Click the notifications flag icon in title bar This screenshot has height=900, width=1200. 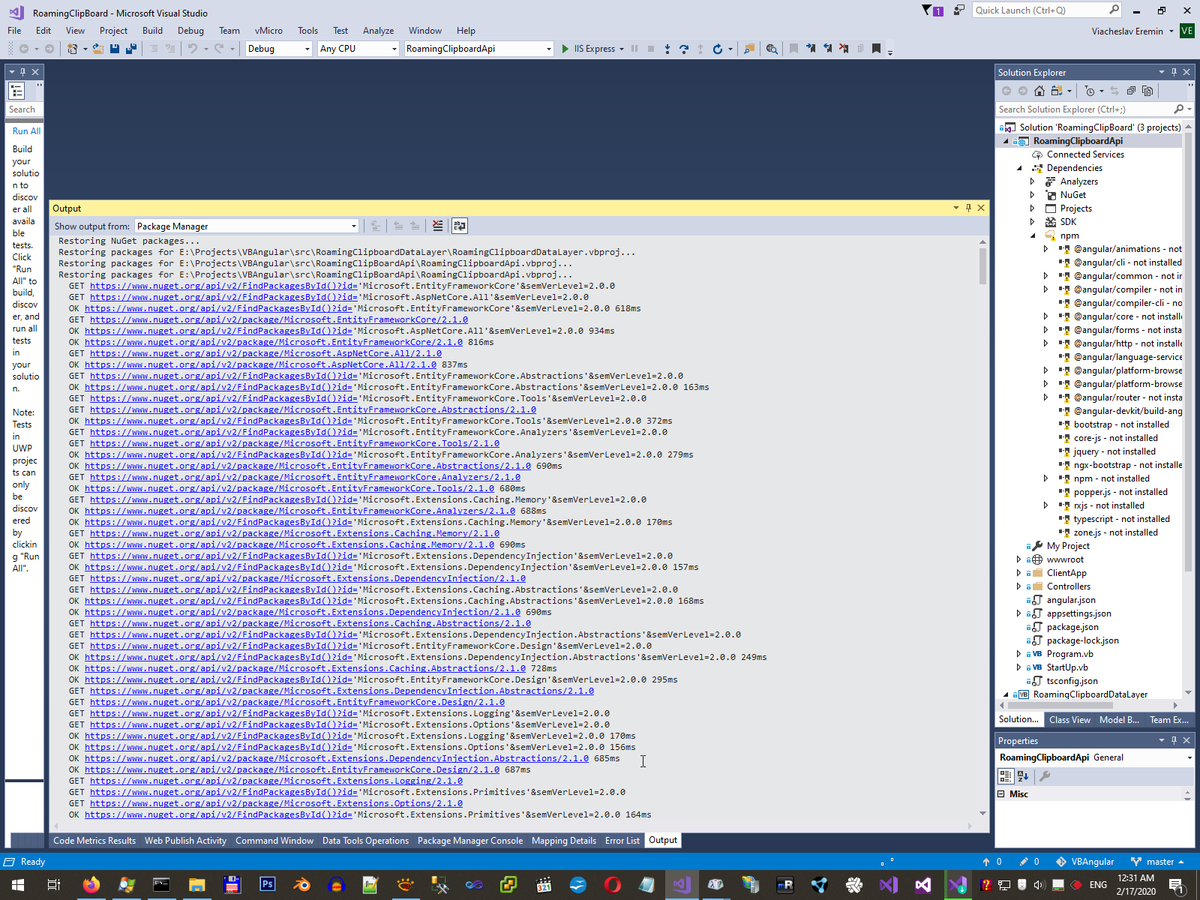[x=932, y=10]
